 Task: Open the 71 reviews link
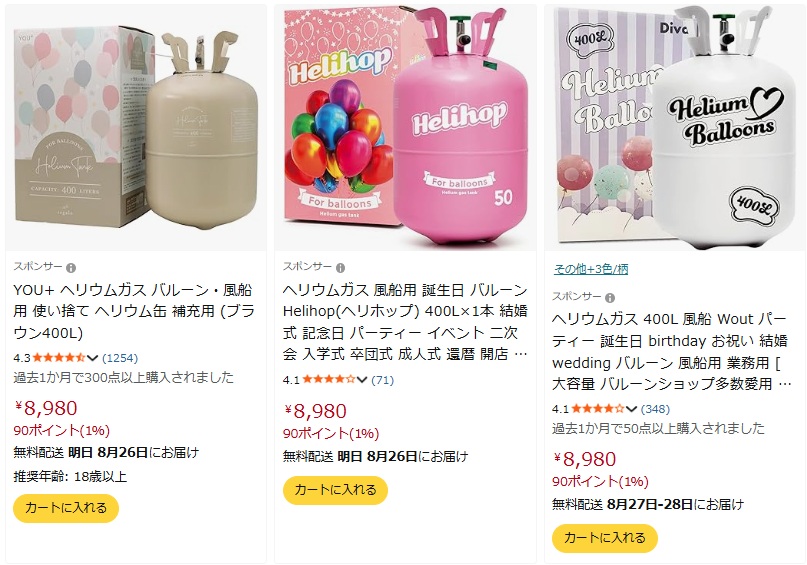pos(382,380)
